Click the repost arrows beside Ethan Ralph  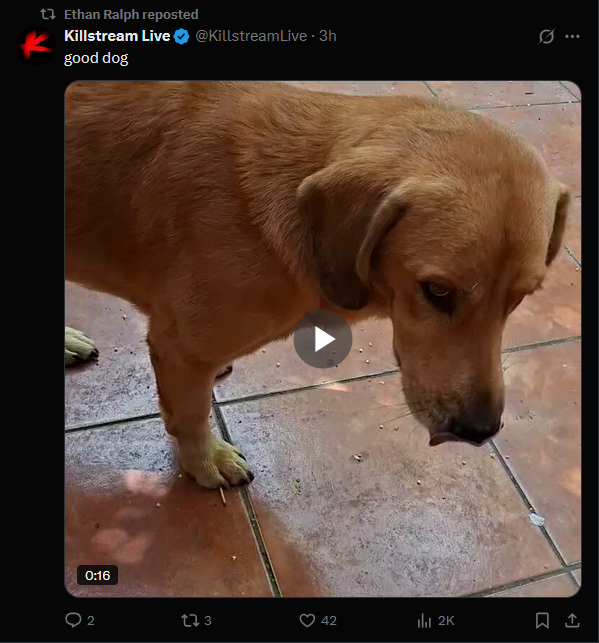(x=48, y=14)
